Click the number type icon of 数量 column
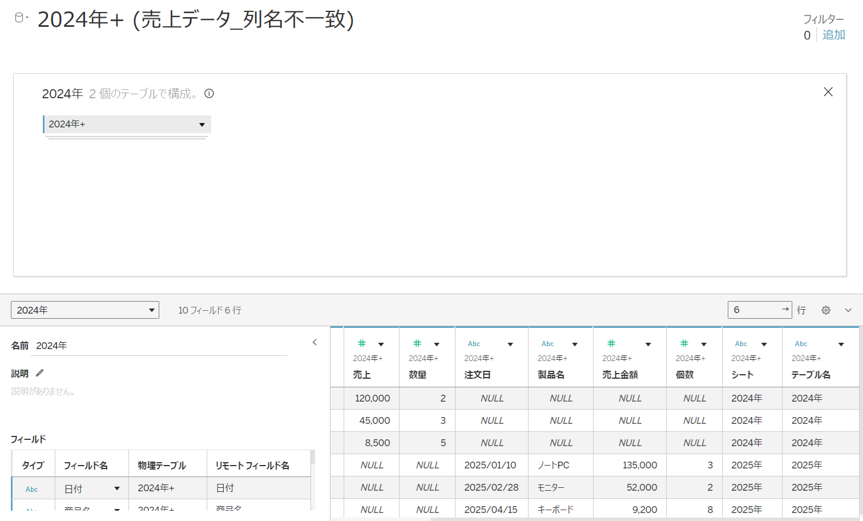Viewport: 863px width, 521px height. point(417,343)
